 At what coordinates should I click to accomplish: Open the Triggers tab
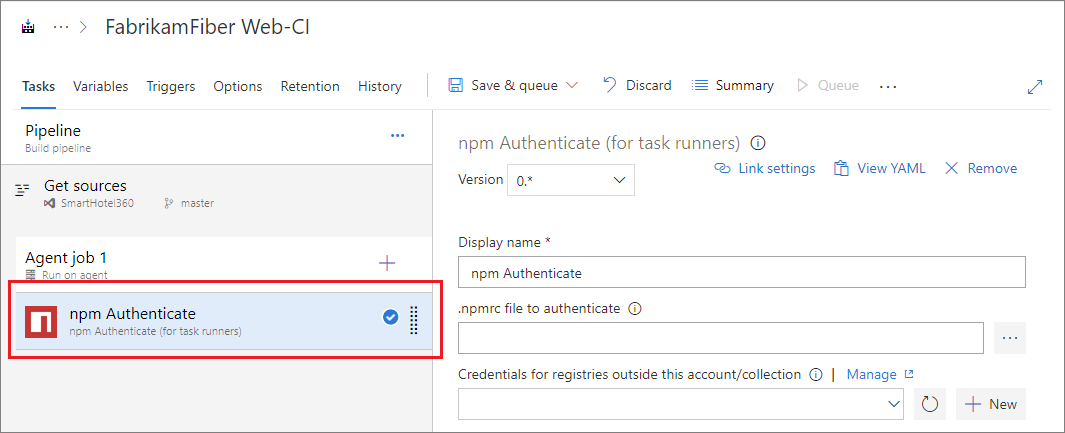click(171, 86)
